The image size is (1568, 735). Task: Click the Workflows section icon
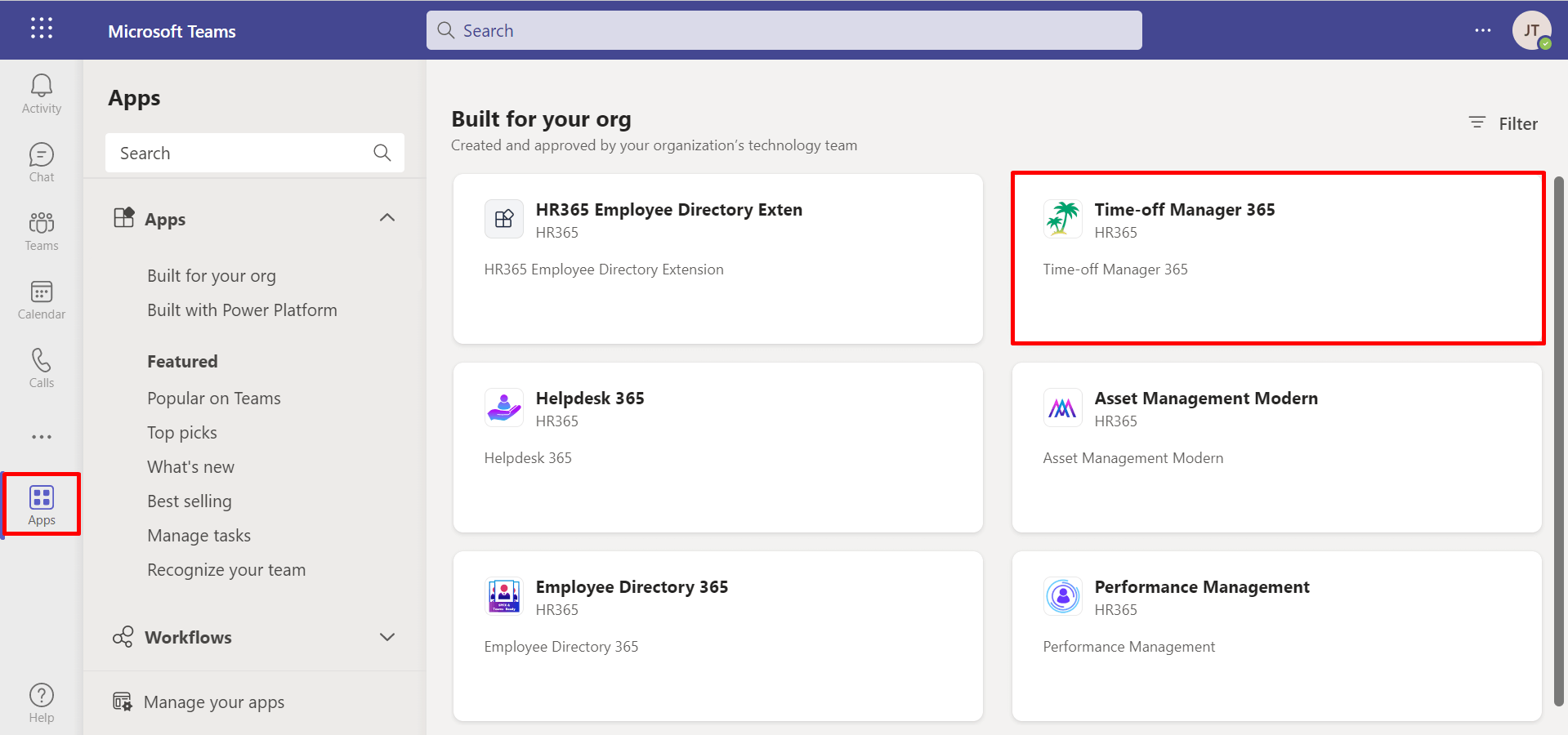point(123,637)
